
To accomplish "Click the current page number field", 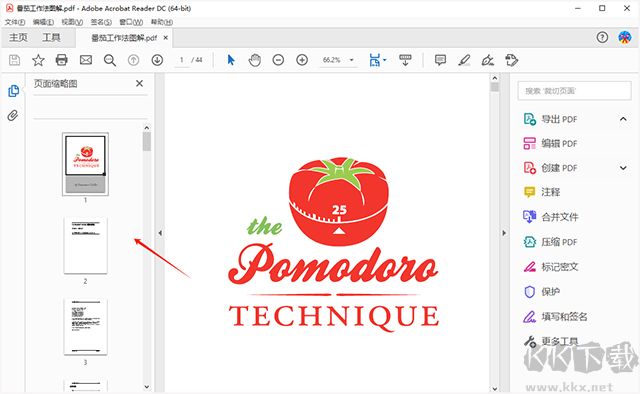I will pyautogui.click(x=182, y=60).
